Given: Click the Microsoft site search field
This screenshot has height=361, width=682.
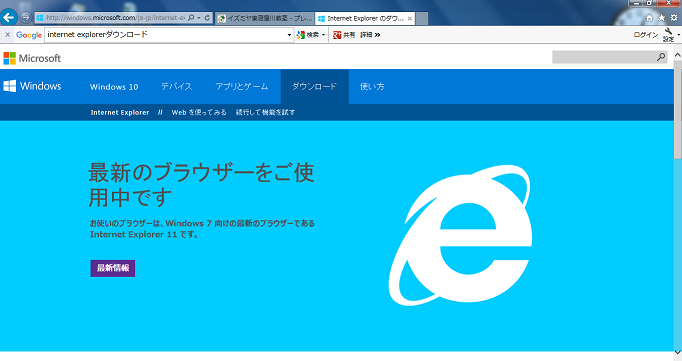Looking at the screenshot, I should [603, 57].
